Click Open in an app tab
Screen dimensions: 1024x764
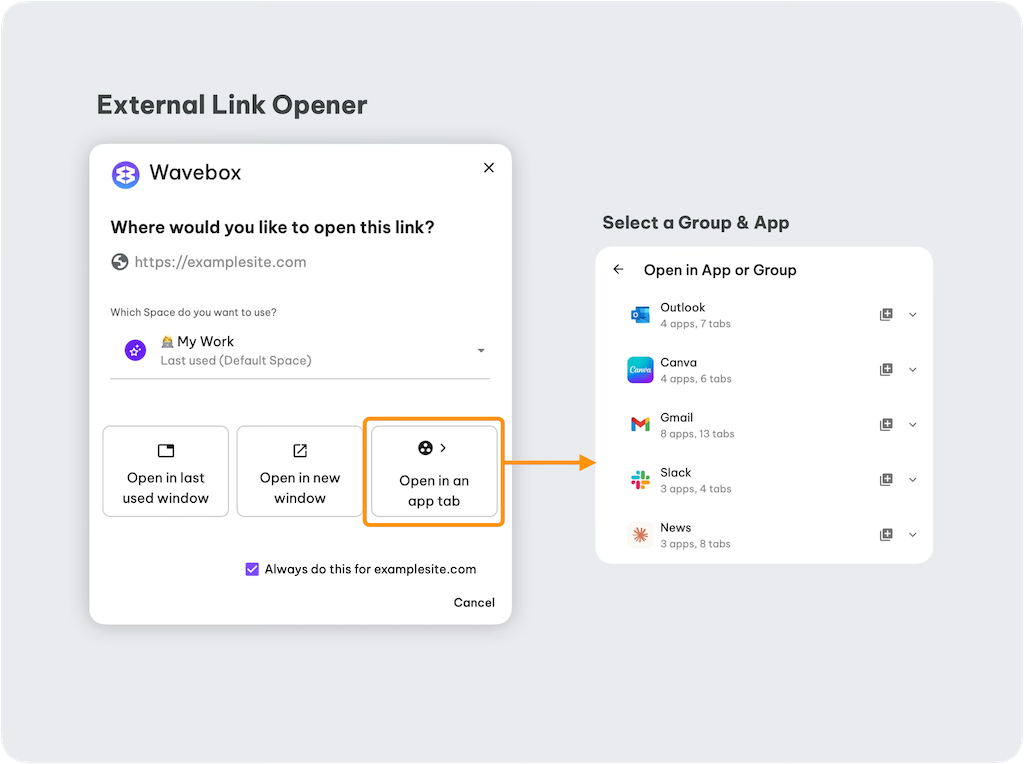point(434,471)
